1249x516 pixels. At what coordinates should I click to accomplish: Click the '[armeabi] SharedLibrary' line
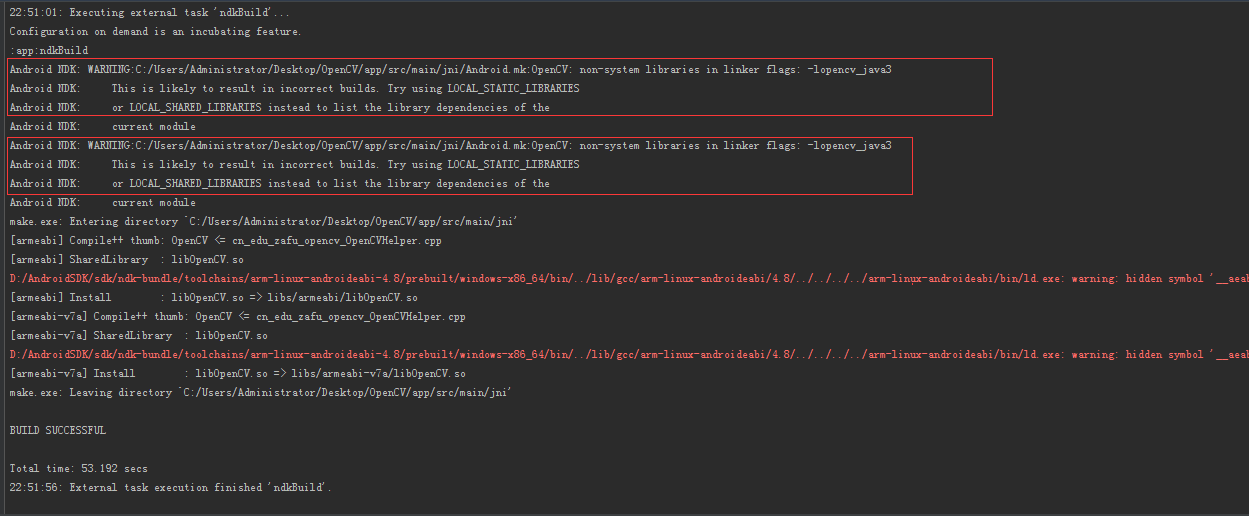tap(138, 259)
